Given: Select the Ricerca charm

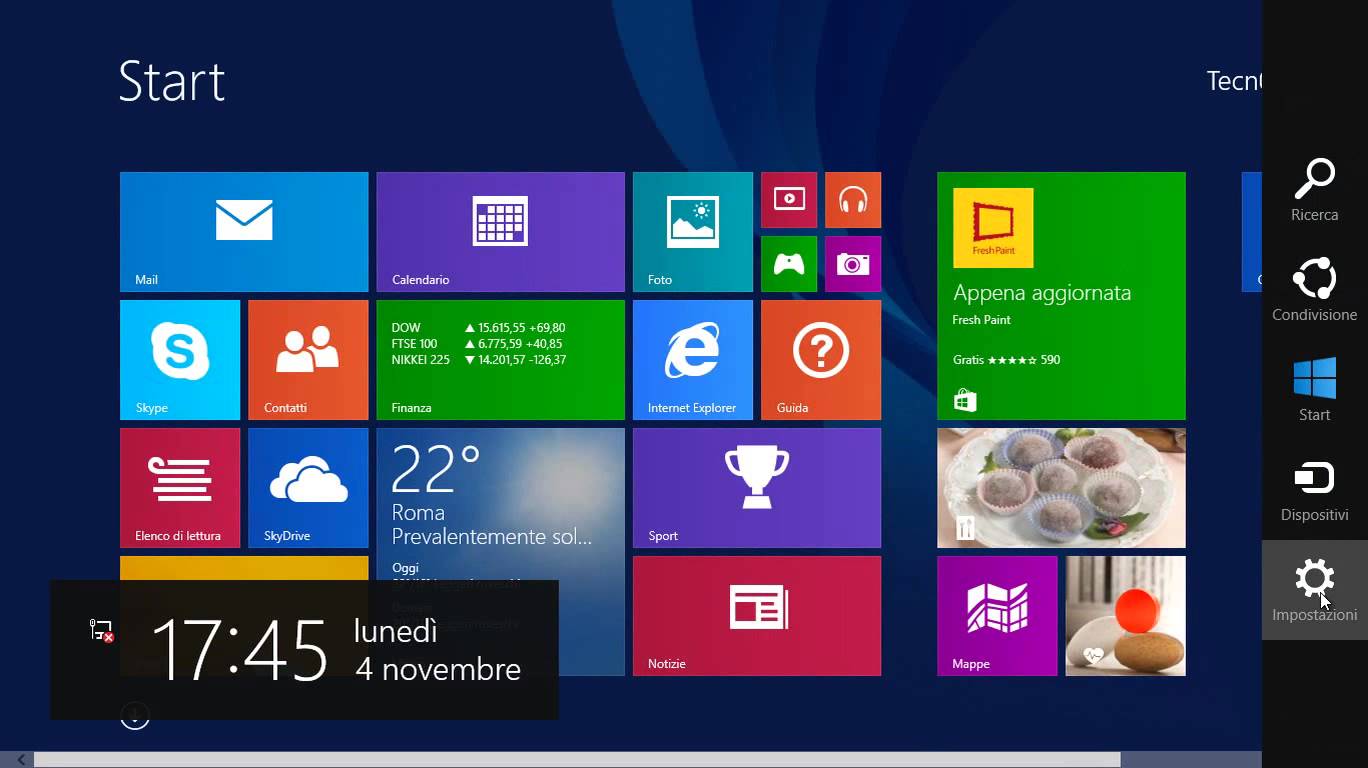Looking at the screenshot, I should [1314, 189].
